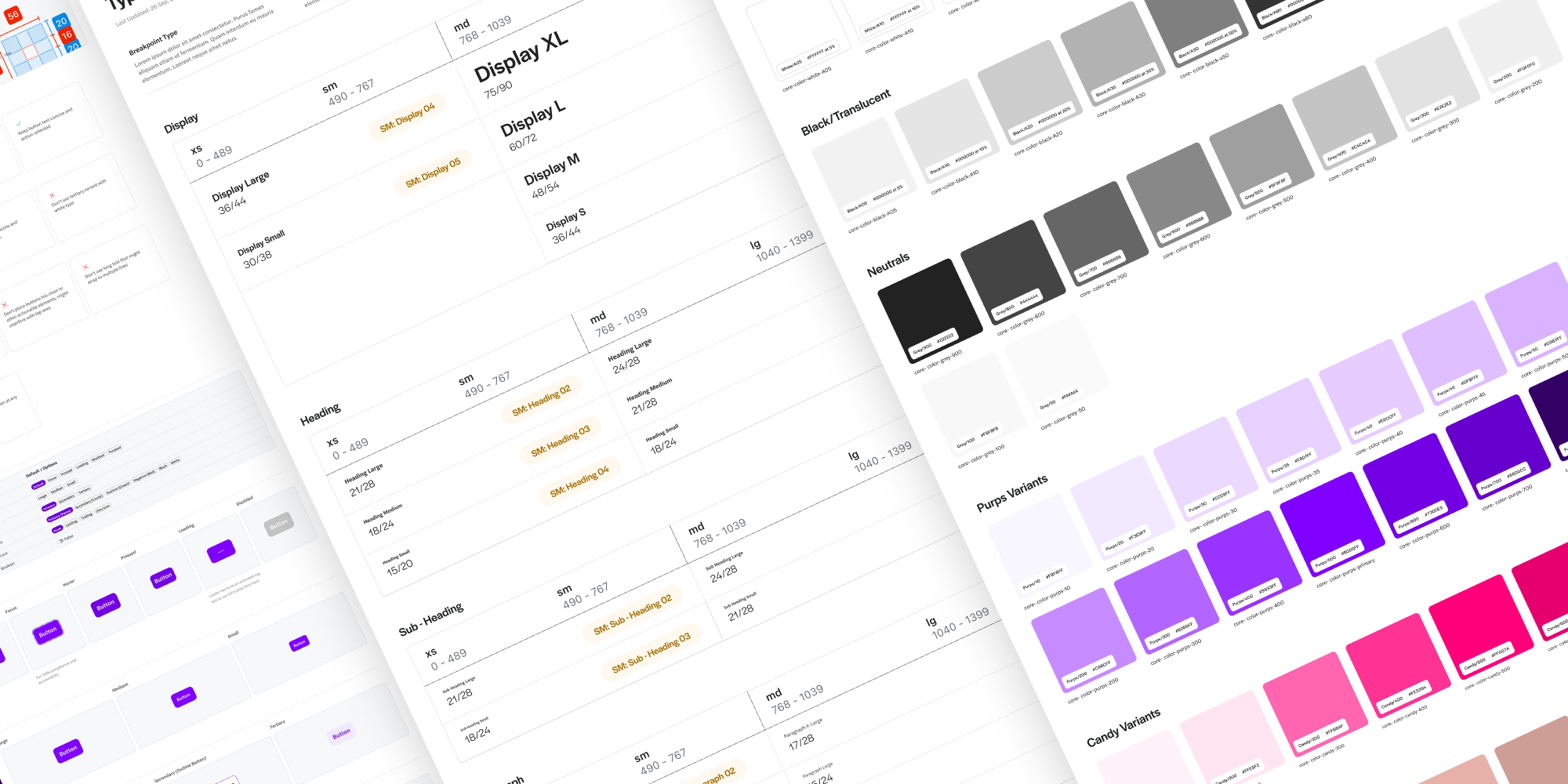Click the Purps Variants section heading

(1012, 494)
